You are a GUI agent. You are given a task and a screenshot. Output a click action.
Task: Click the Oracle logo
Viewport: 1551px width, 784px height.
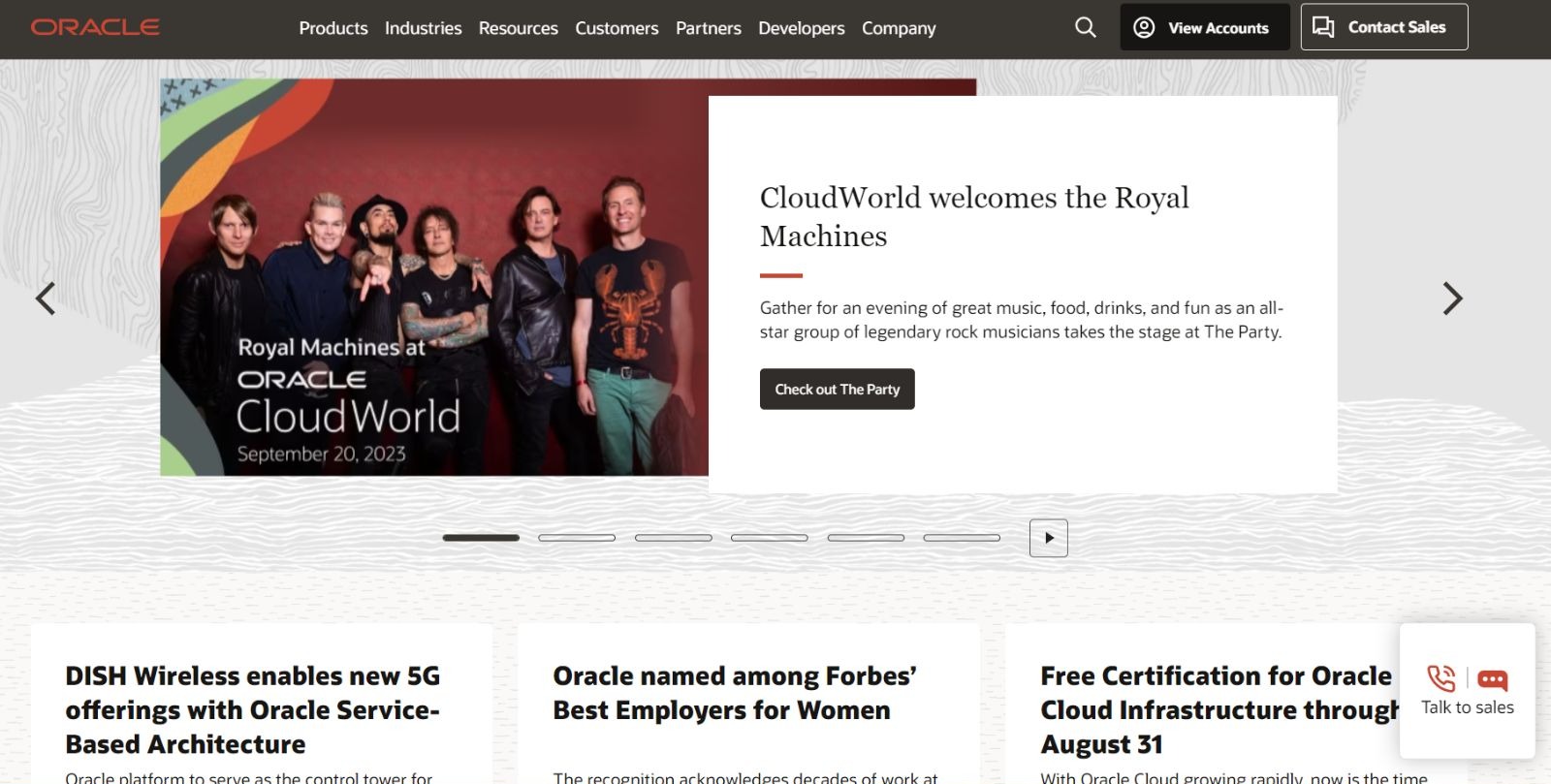coord(95,27)
